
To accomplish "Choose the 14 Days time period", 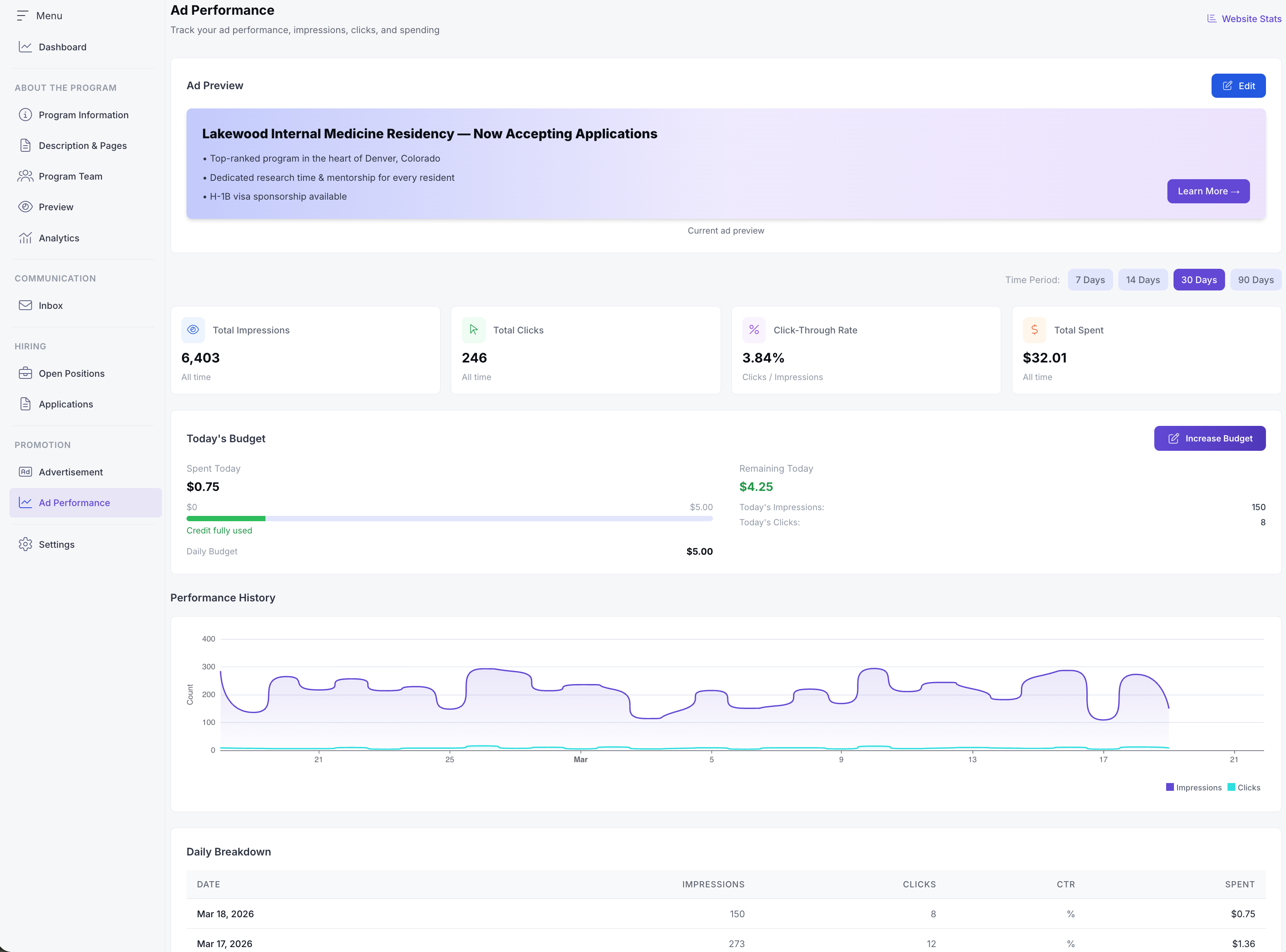I will coord(1143,279).
